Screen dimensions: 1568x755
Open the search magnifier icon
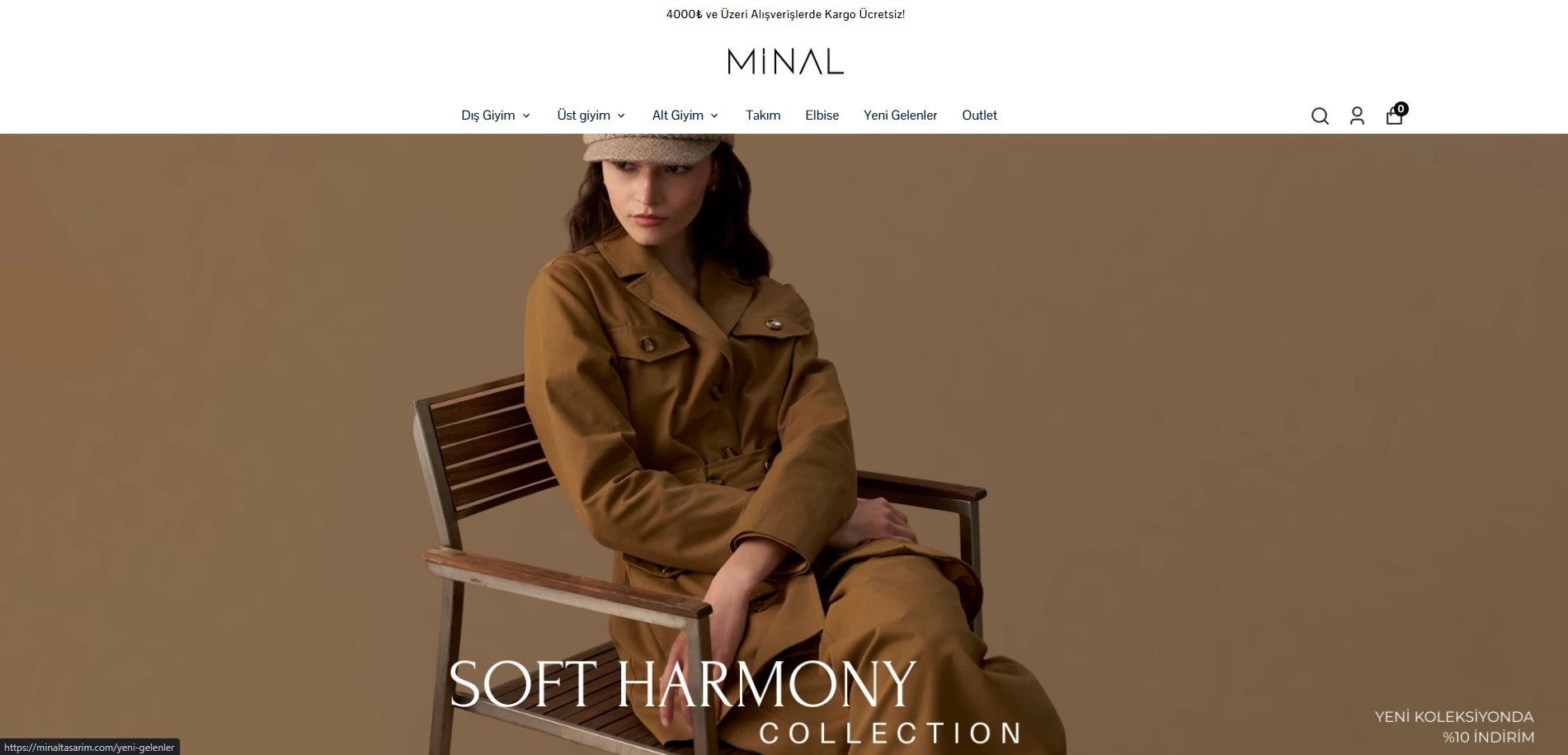point(1320,116)
